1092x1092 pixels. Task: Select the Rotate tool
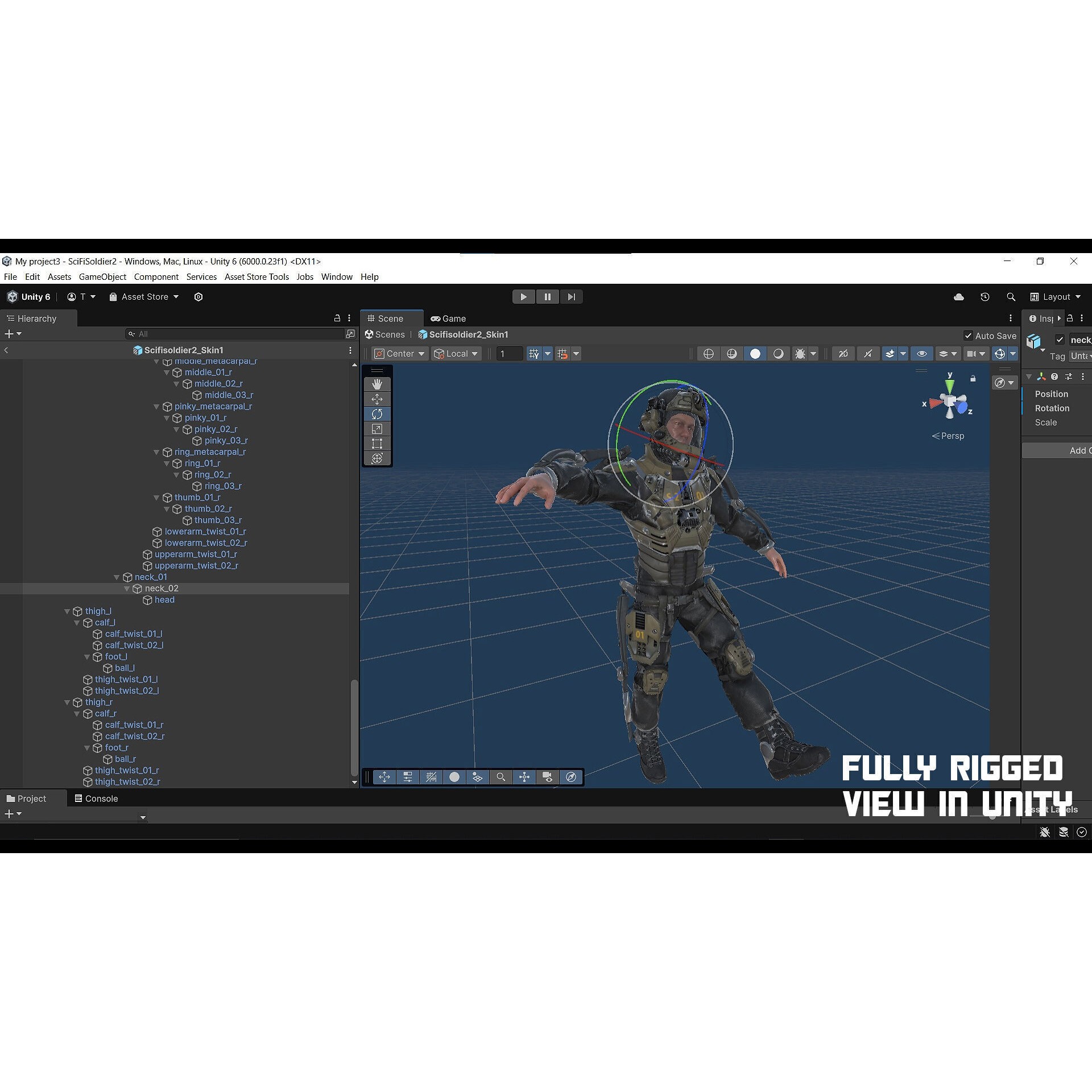(x=377, y=414)
